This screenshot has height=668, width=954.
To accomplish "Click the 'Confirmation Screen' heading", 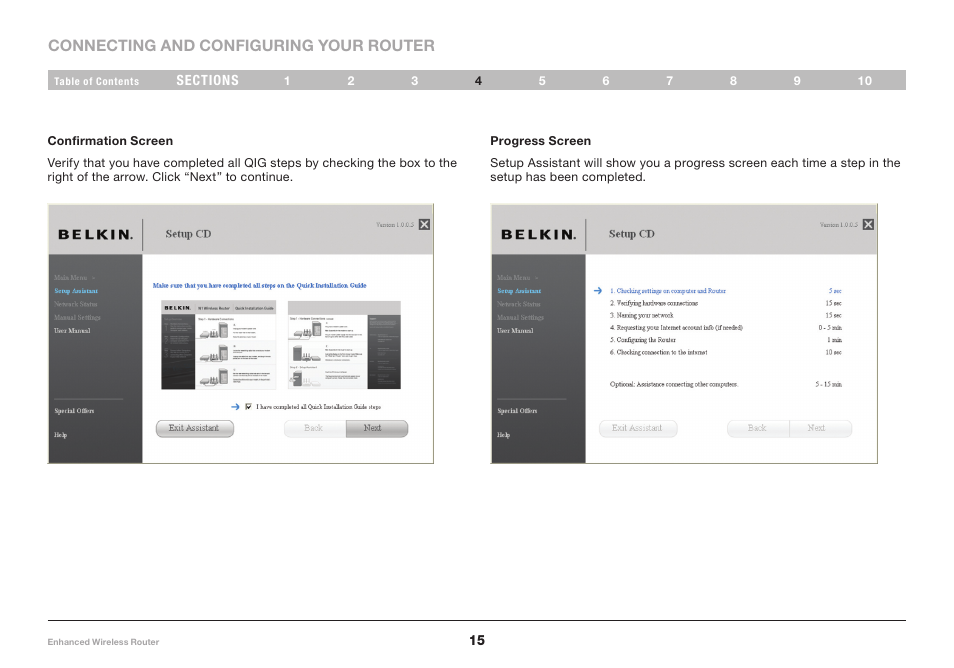I will point(110,141).
